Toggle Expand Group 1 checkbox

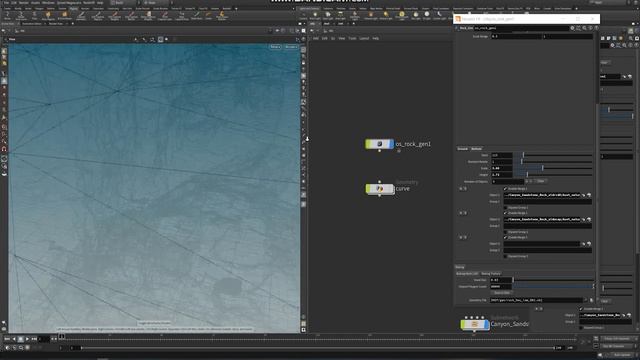point(505,207)
